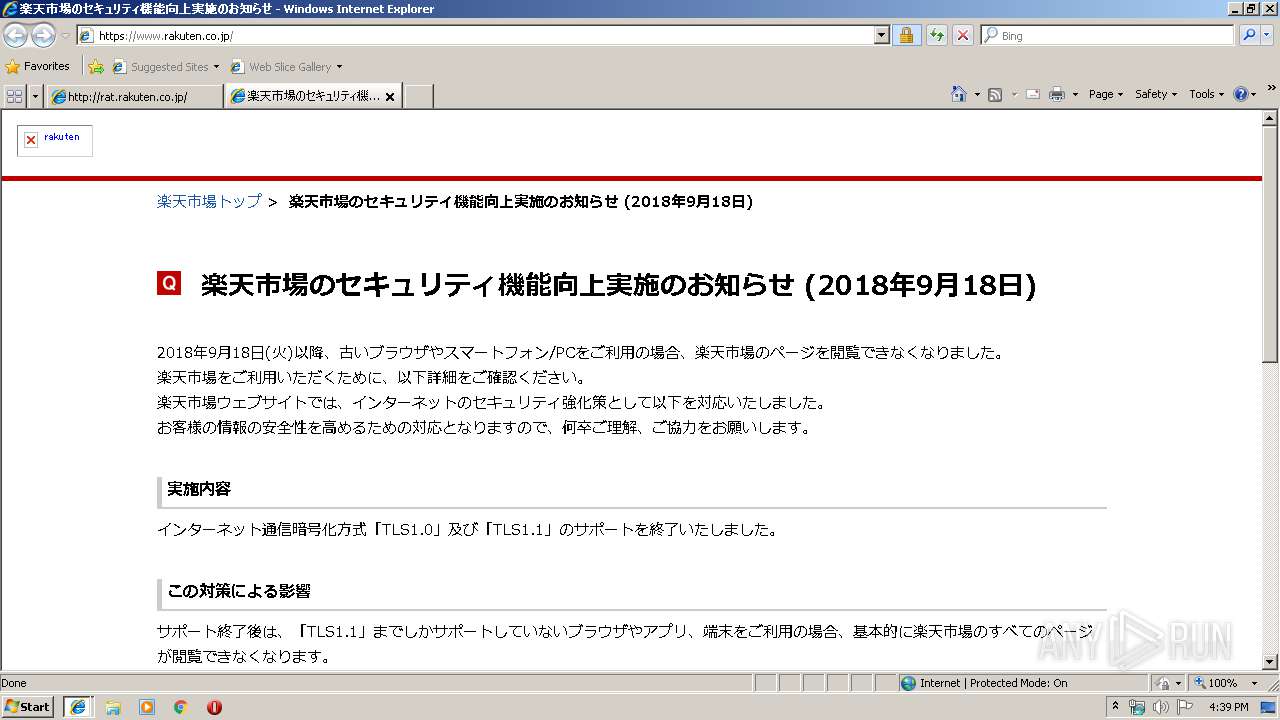This screenshot has width=1280, height=720.
Task: Click the red Q icon by heading
Action: pyautogui.click(x=169, y=283)
